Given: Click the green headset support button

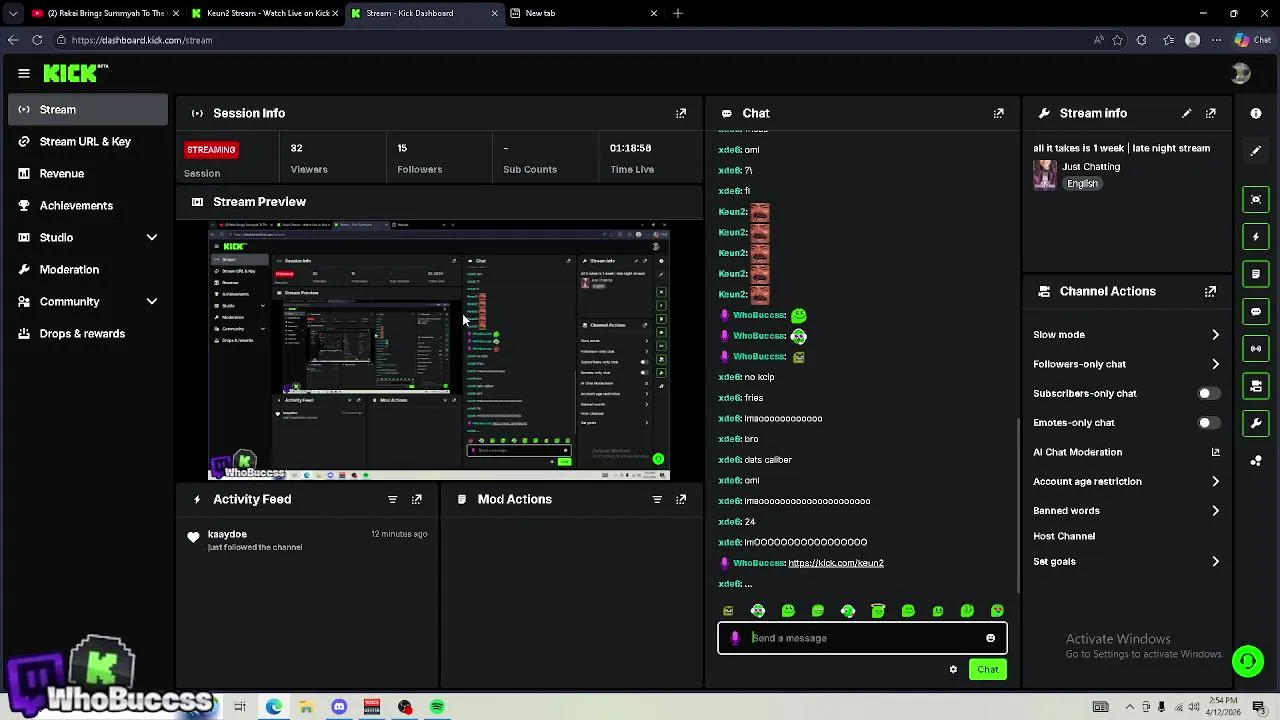Looking at the screenshot, I should point(1247,661).
